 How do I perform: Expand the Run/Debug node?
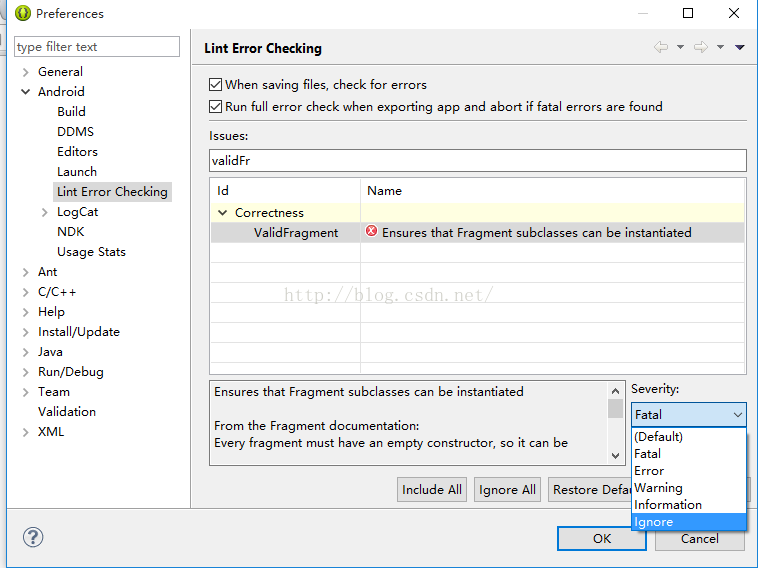tap(26, 372)
